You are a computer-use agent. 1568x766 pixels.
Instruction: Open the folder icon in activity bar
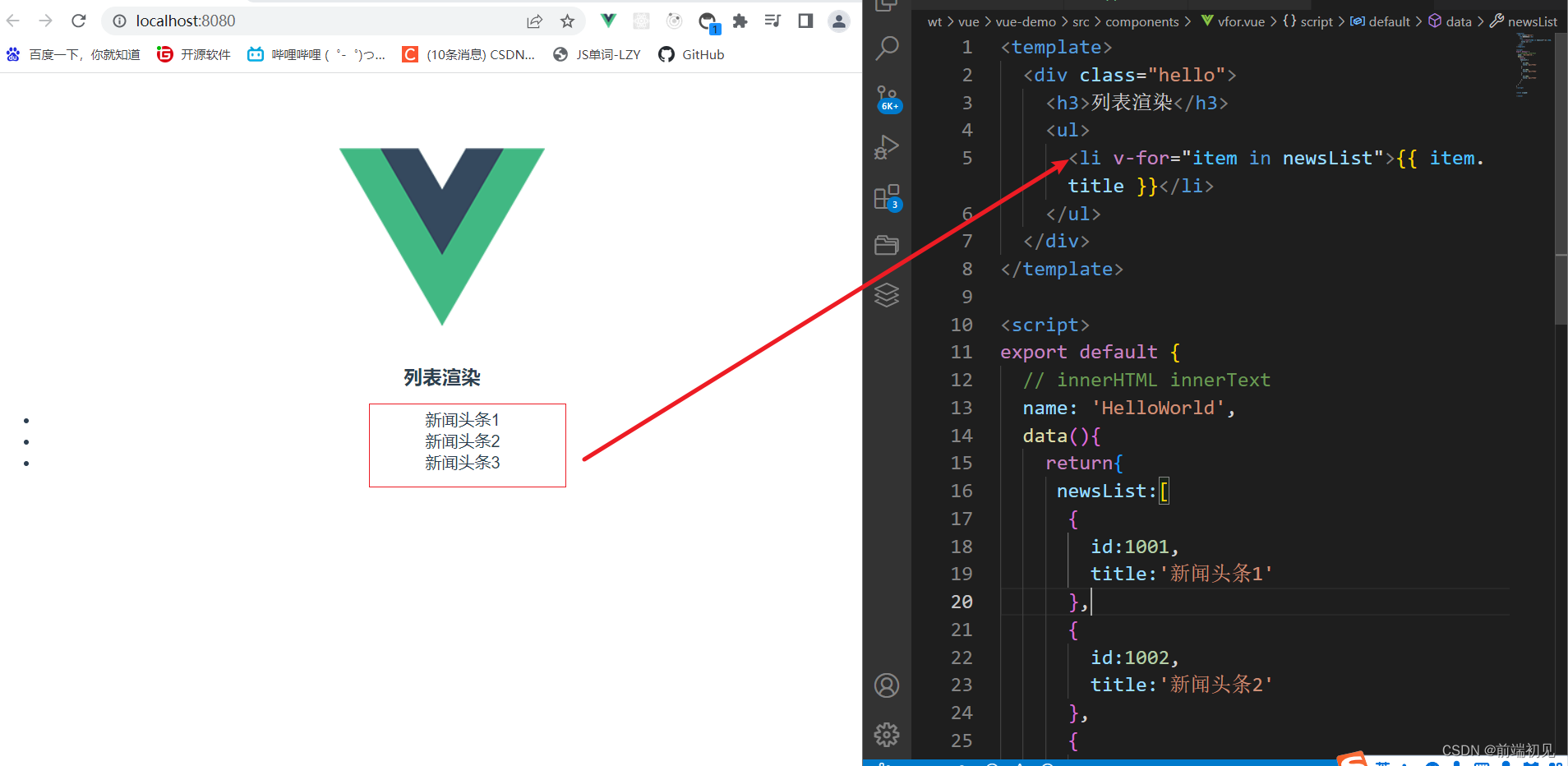tap(887, 245)
